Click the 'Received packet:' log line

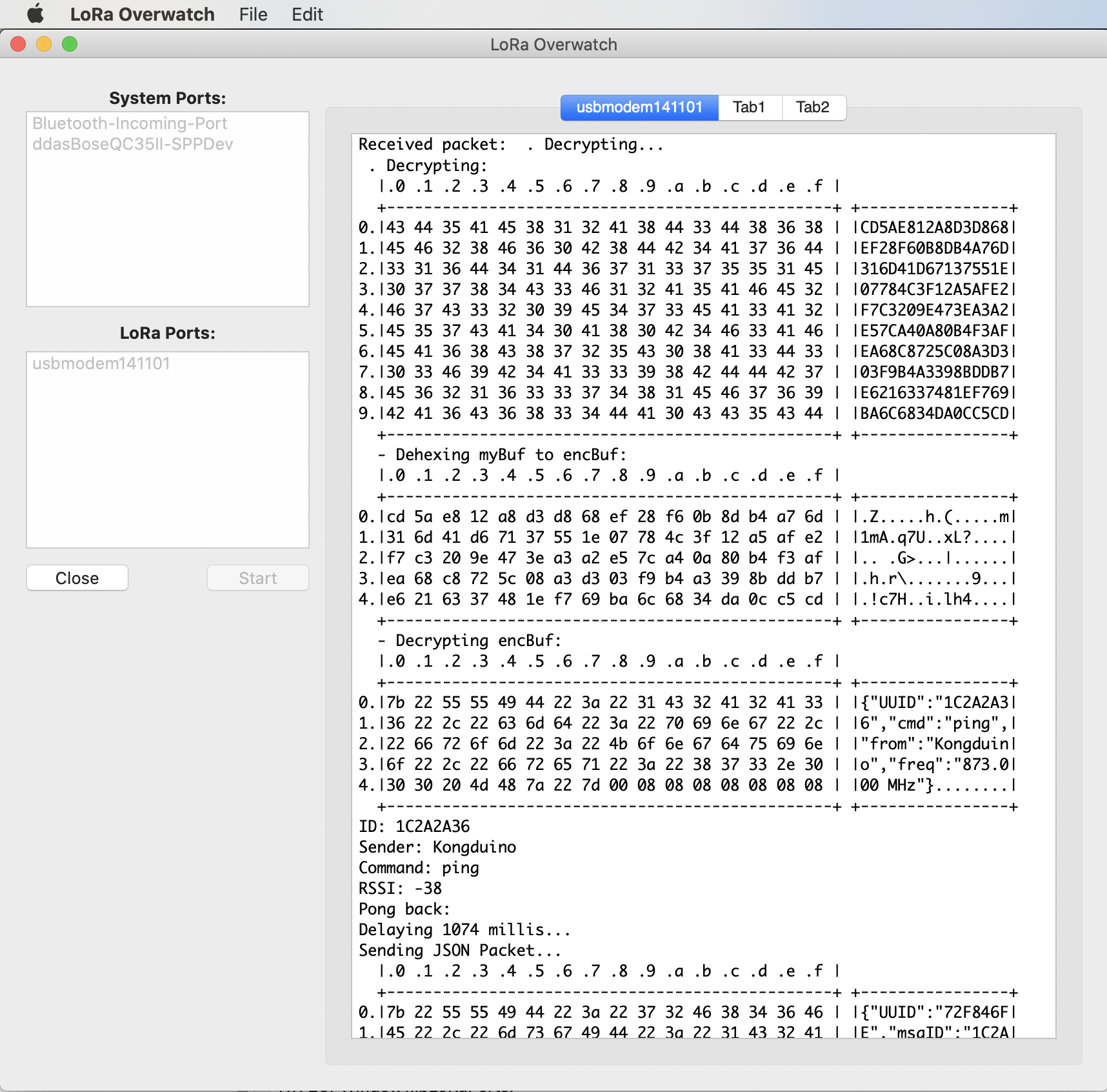click(511, 145)
